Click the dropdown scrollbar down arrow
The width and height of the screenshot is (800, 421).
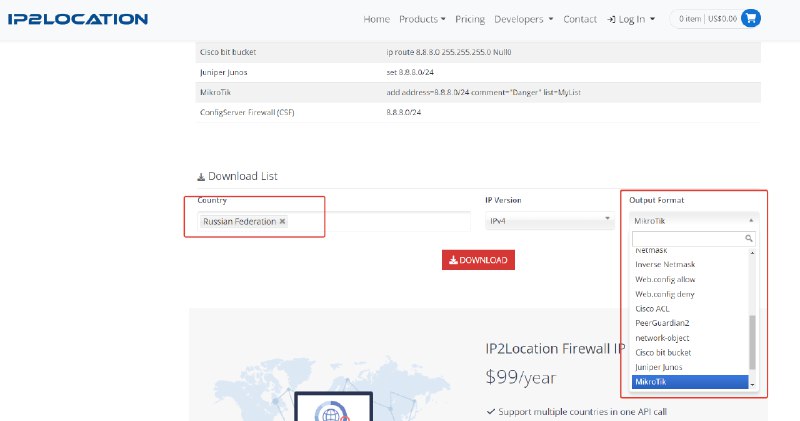[x=752, y=385]
